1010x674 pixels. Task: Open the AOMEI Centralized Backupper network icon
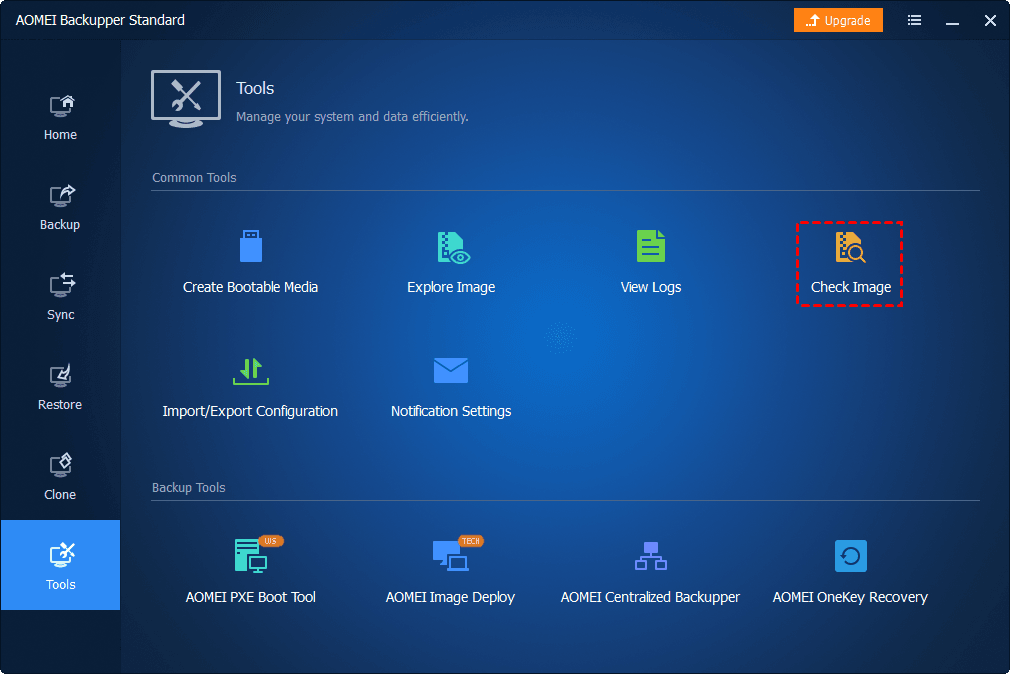click(651, 556)
